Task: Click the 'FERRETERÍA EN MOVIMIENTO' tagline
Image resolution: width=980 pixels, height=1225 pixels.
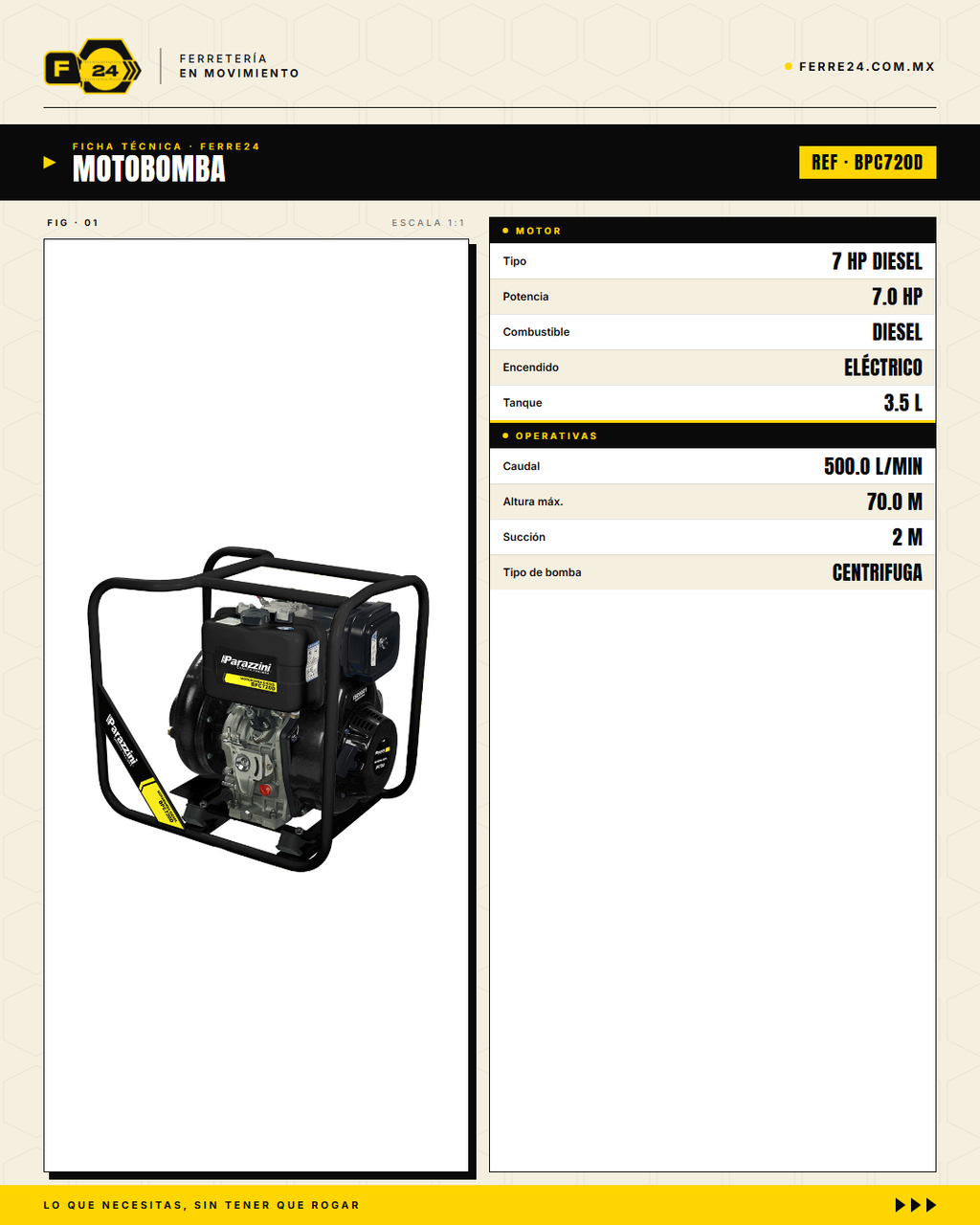Action: 239,66
